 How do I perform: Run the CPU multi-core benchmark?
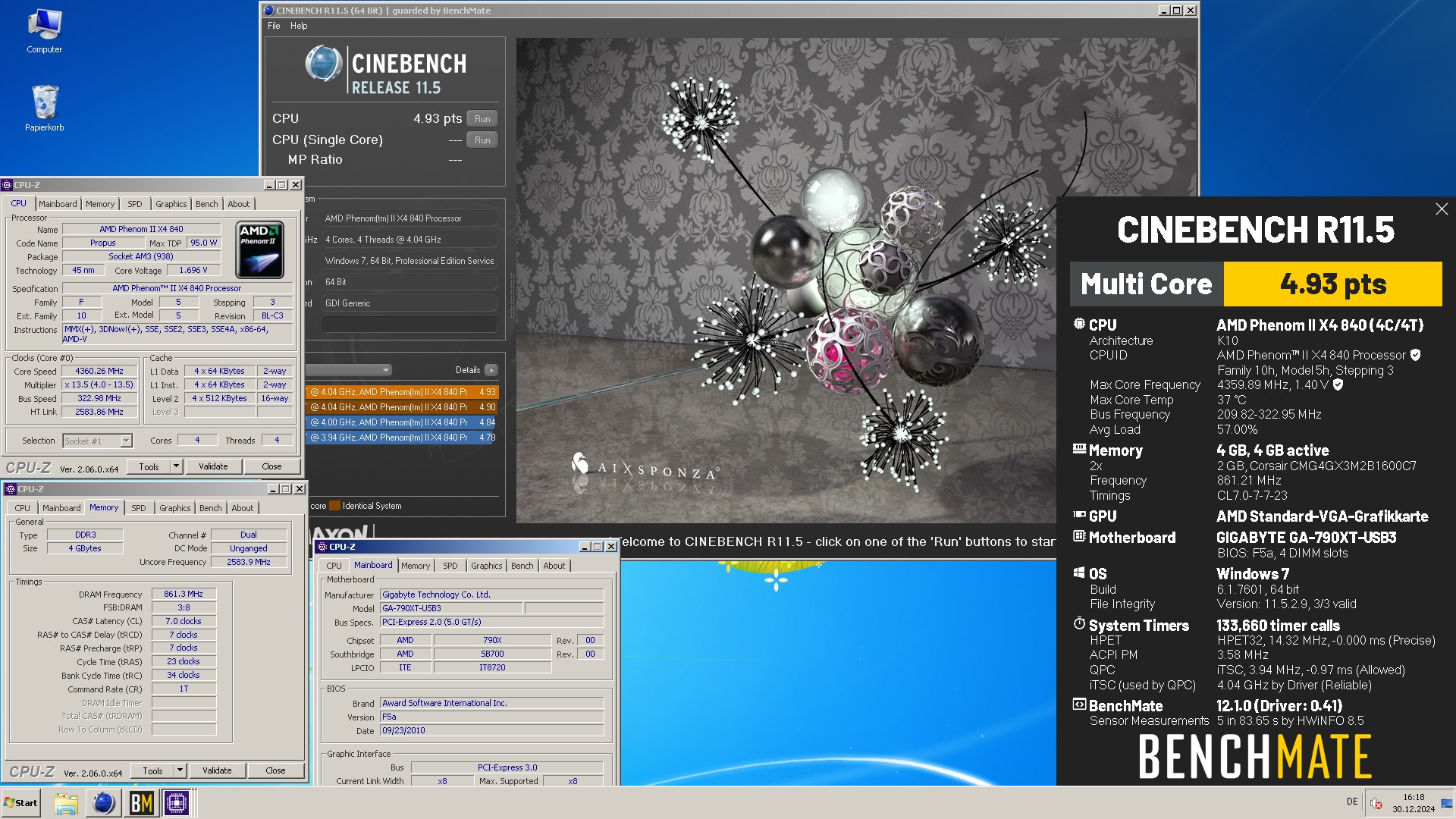[x=482, y=119]
